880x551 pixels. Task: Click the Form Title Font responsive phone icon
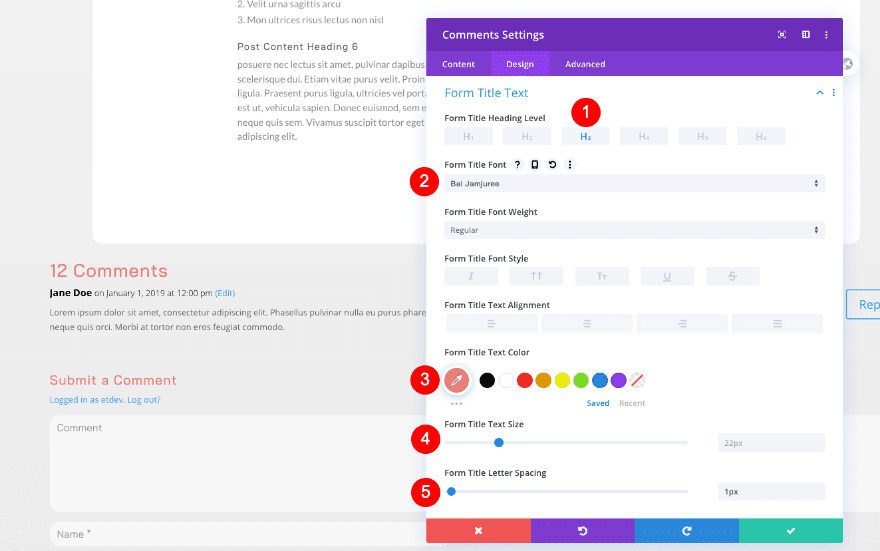point(535,164)
